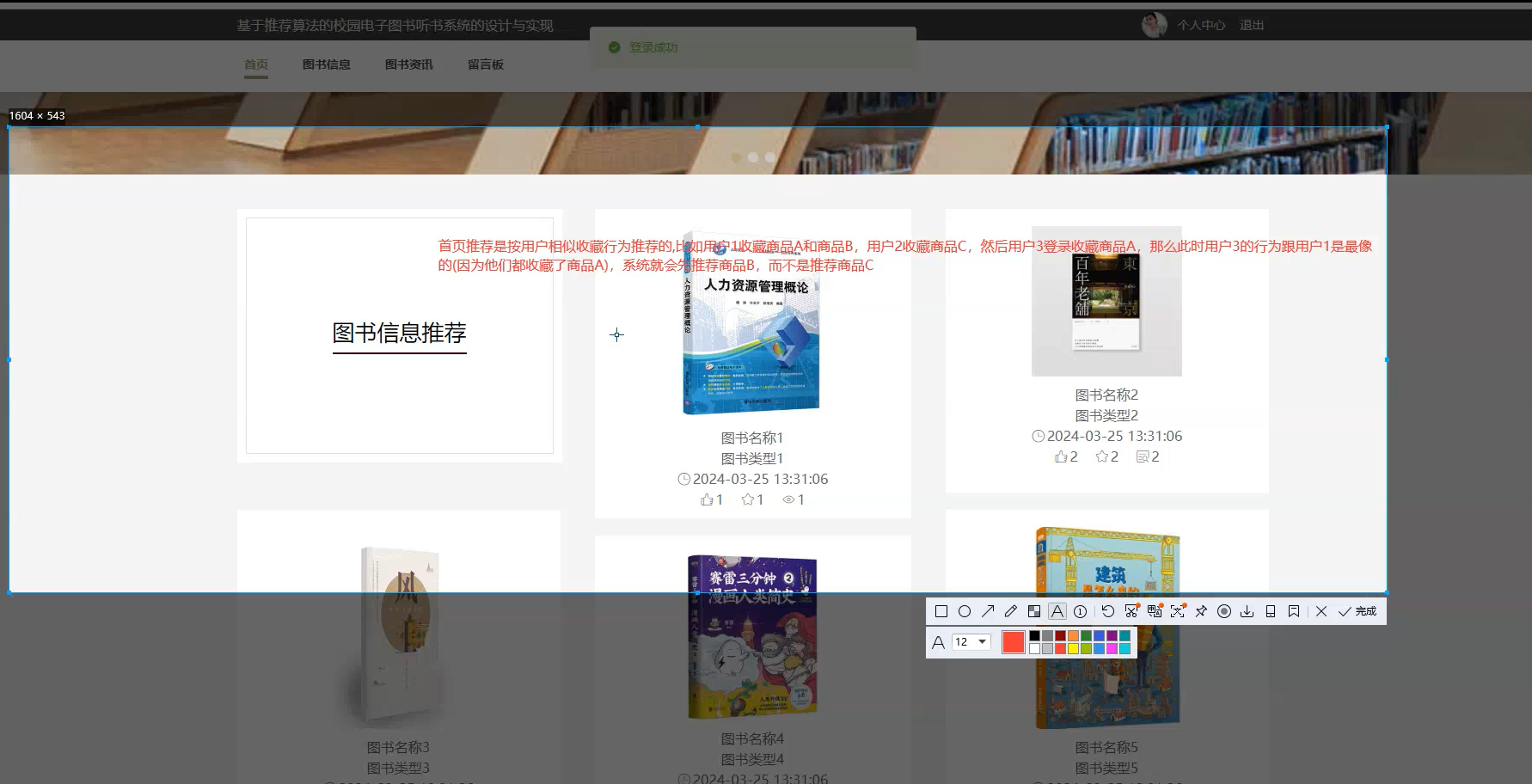Screen dimensions: 1532x784
Task: Click 退出 to log out
Action: [x=1252, y=25]
